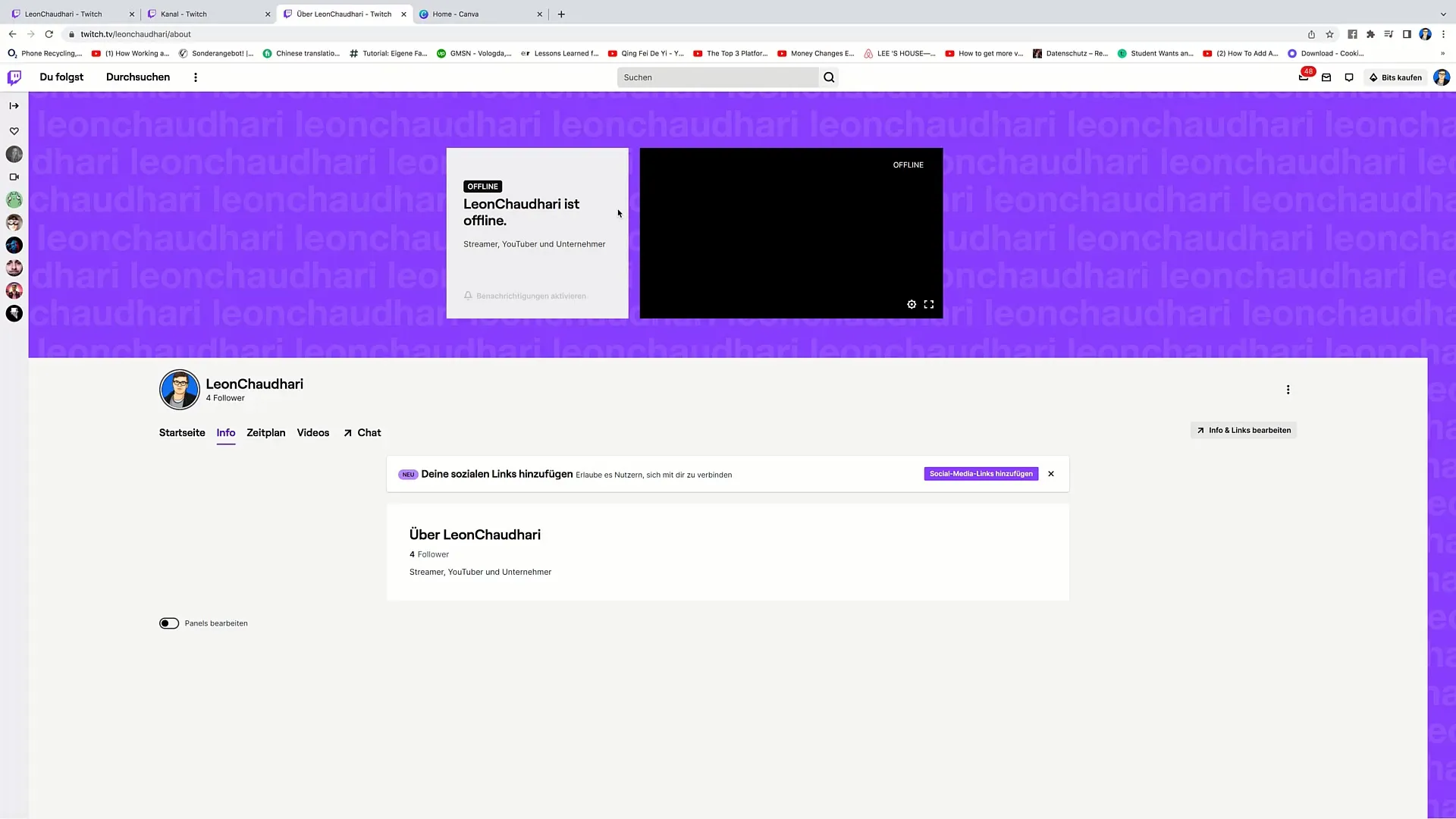Open Chrome three-dot menu
The image size is (1456, 819).
click(1443, 34)
